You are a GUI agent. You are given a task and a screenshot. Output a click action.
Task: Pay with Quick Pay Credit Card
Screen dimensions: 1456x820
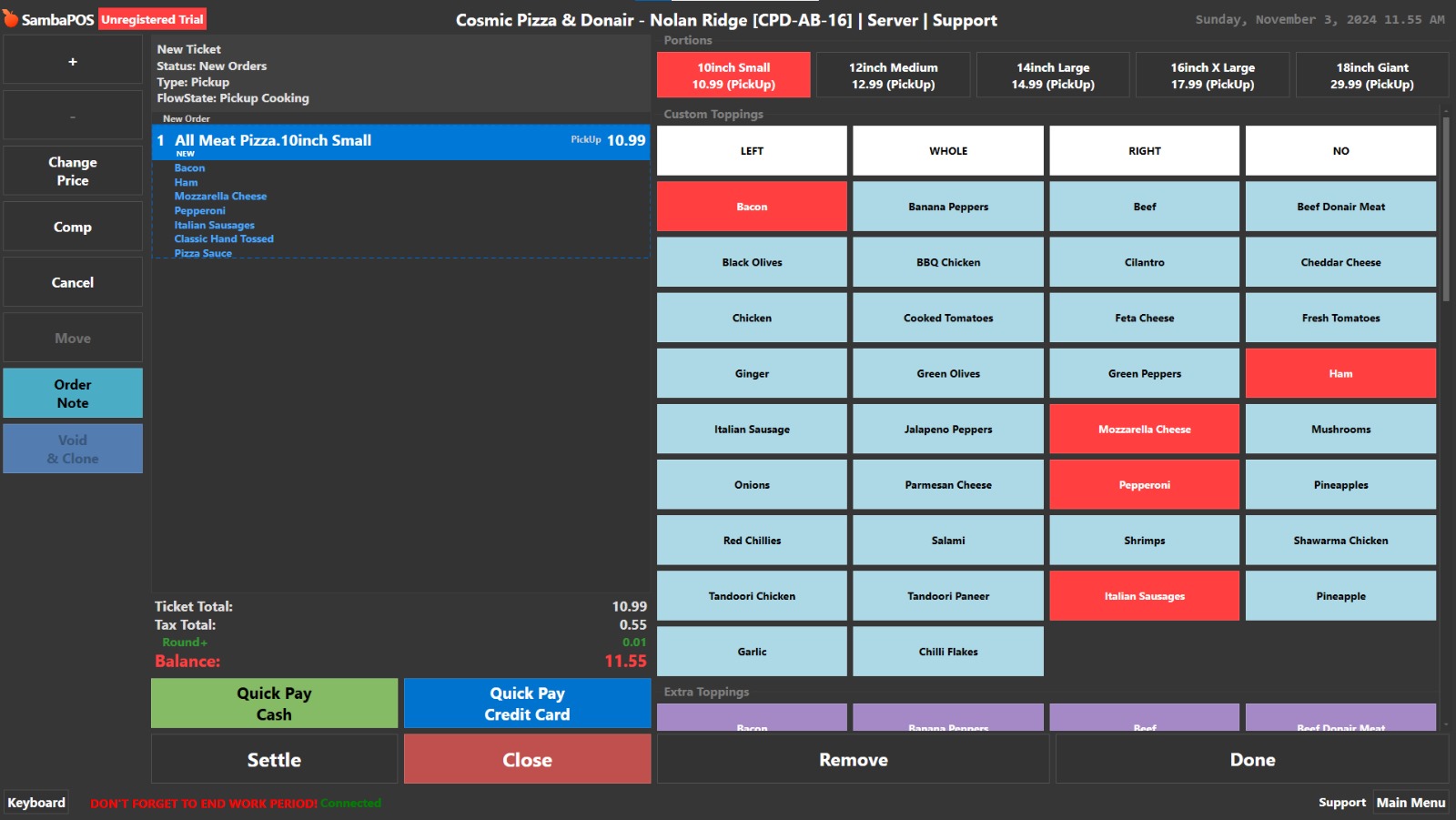click(527, 704)
